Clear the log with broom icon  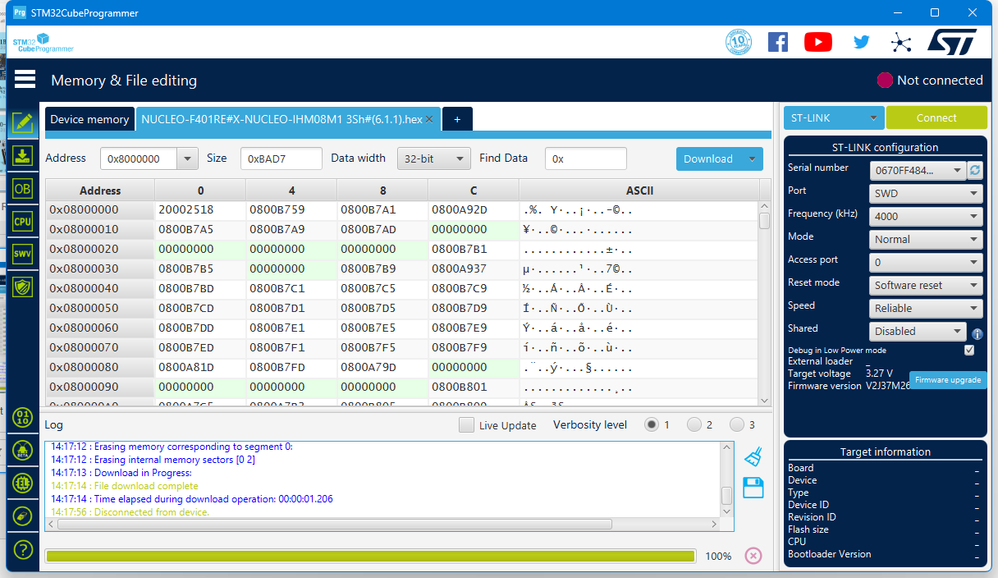(754, 456)
